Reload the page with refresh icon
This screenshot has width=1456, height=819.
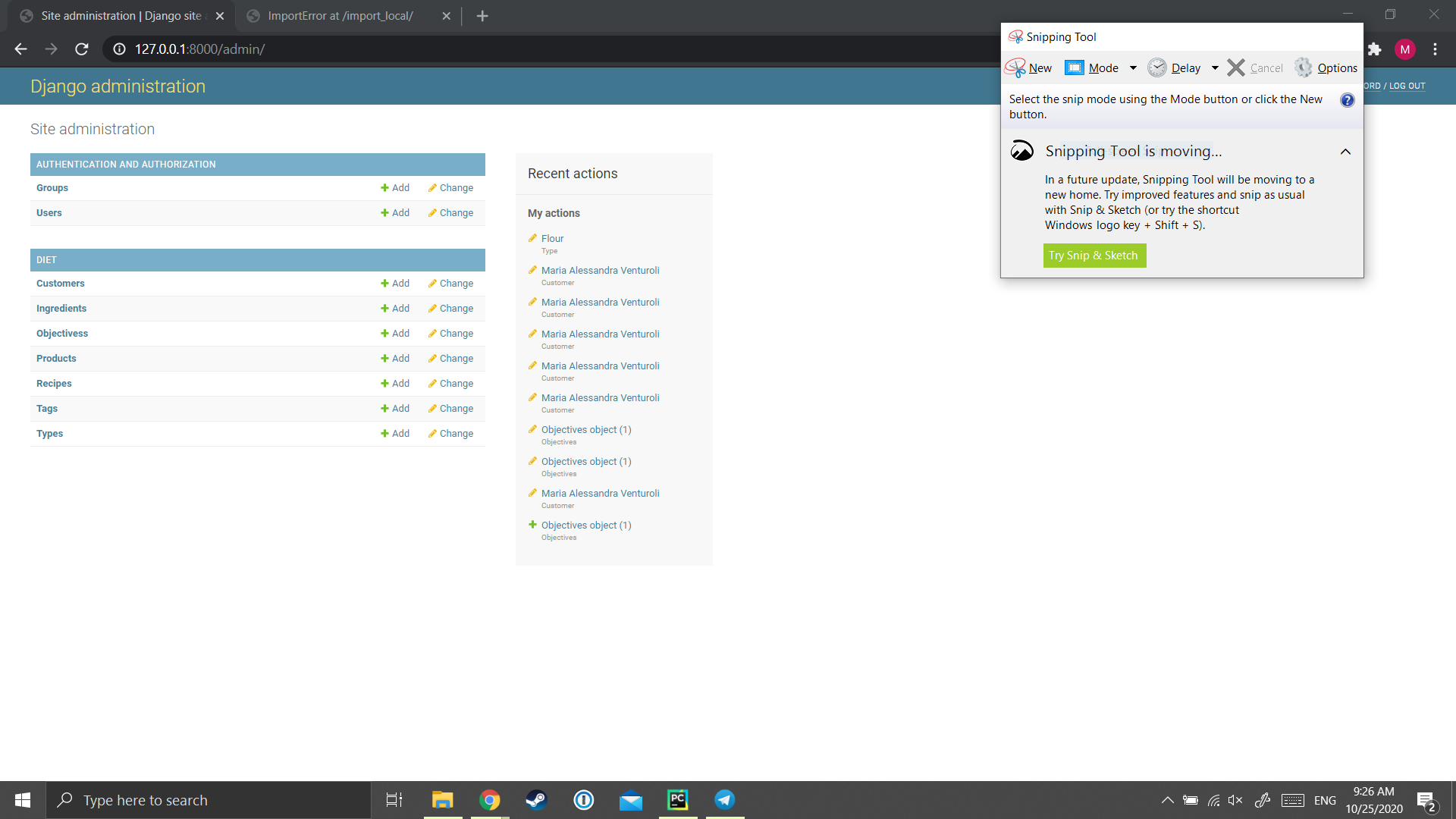[x=82, y=49]
